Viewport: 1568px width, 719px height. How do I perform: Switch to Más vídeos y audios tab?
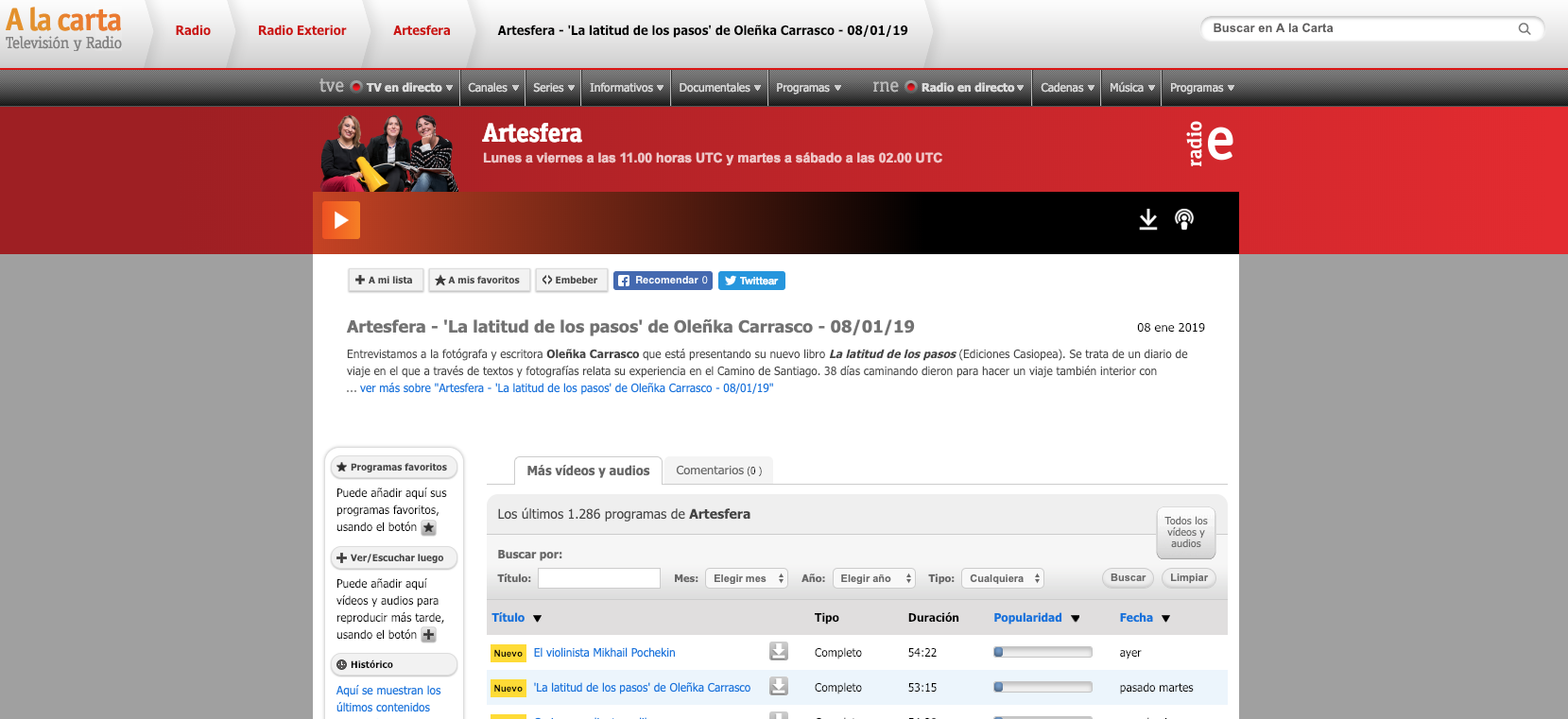point(588,471)
